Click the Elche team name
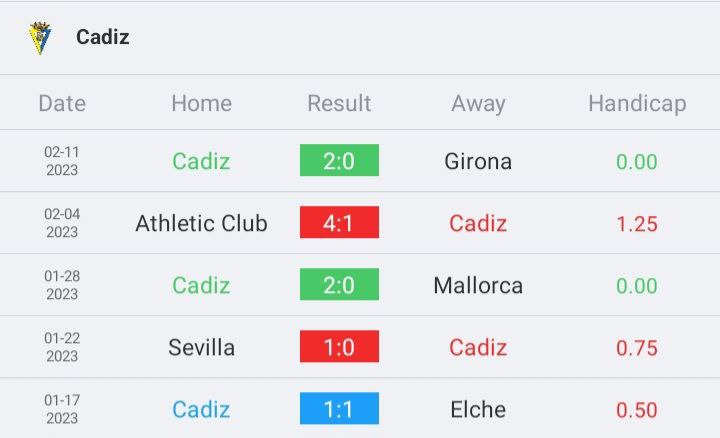 click(478, 409)
